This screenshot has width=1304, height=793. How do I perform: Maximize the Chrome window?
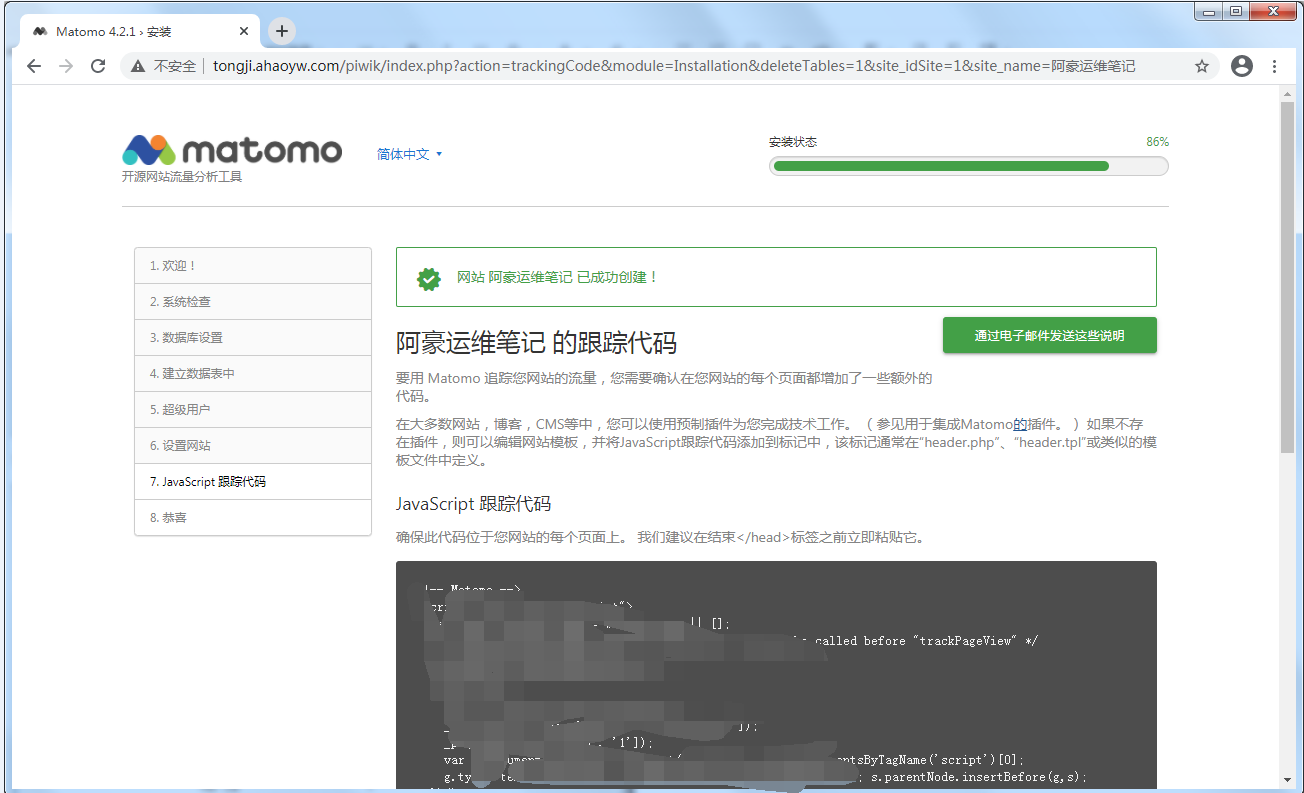(1237, 11)
